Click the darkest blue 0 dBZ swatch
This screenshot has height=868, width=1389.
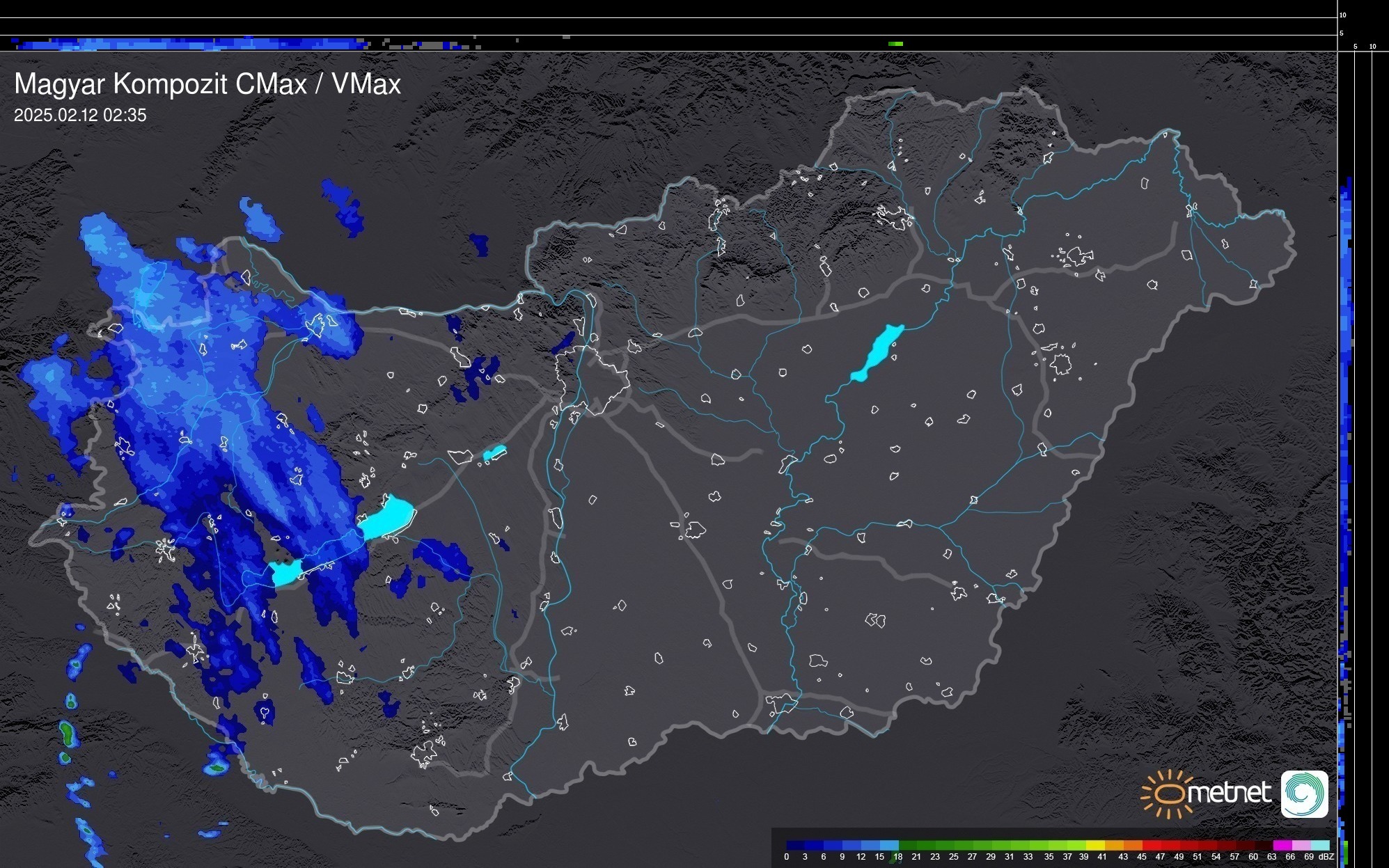(x=796, y=846)
